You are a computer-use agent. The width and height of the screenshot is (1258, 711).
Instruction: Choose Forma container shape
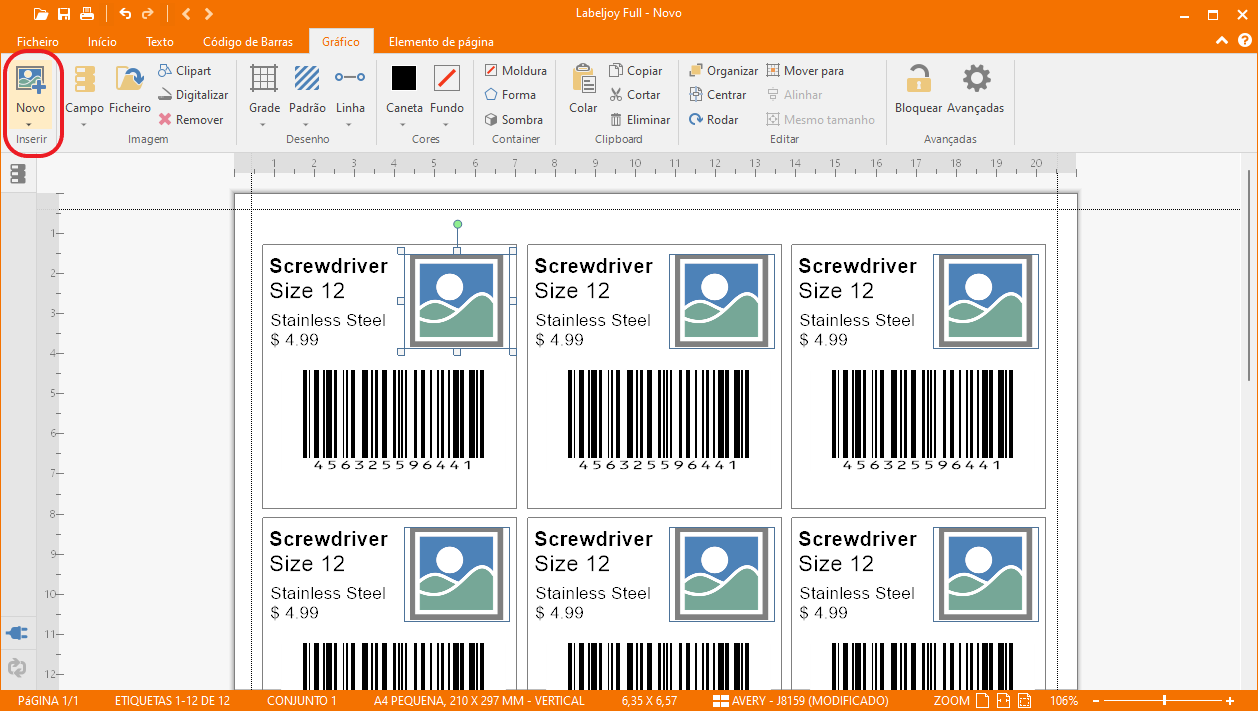click(x=510, y=95)
